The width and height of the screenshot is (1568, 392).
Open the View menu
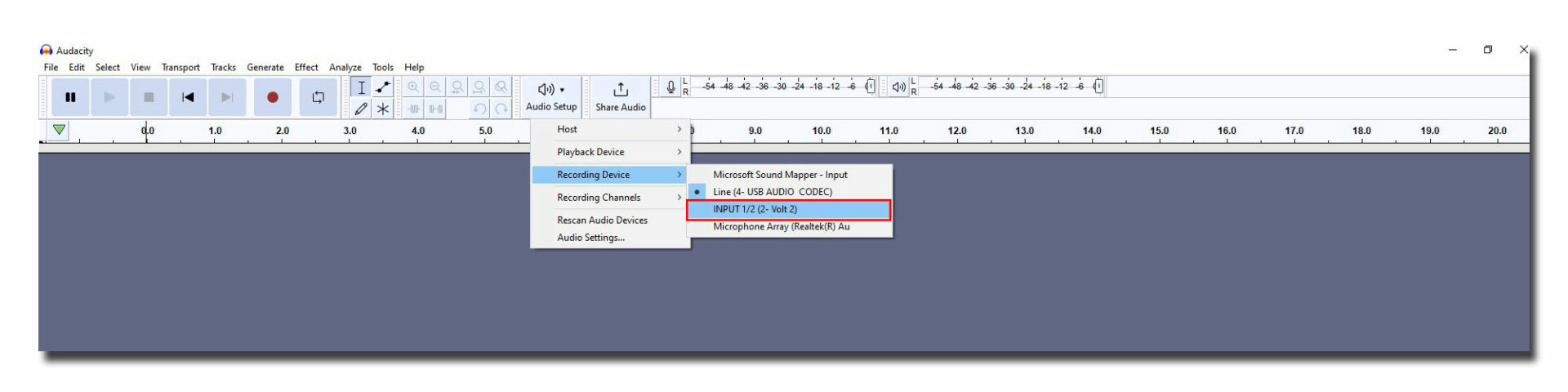pos(140,67)
